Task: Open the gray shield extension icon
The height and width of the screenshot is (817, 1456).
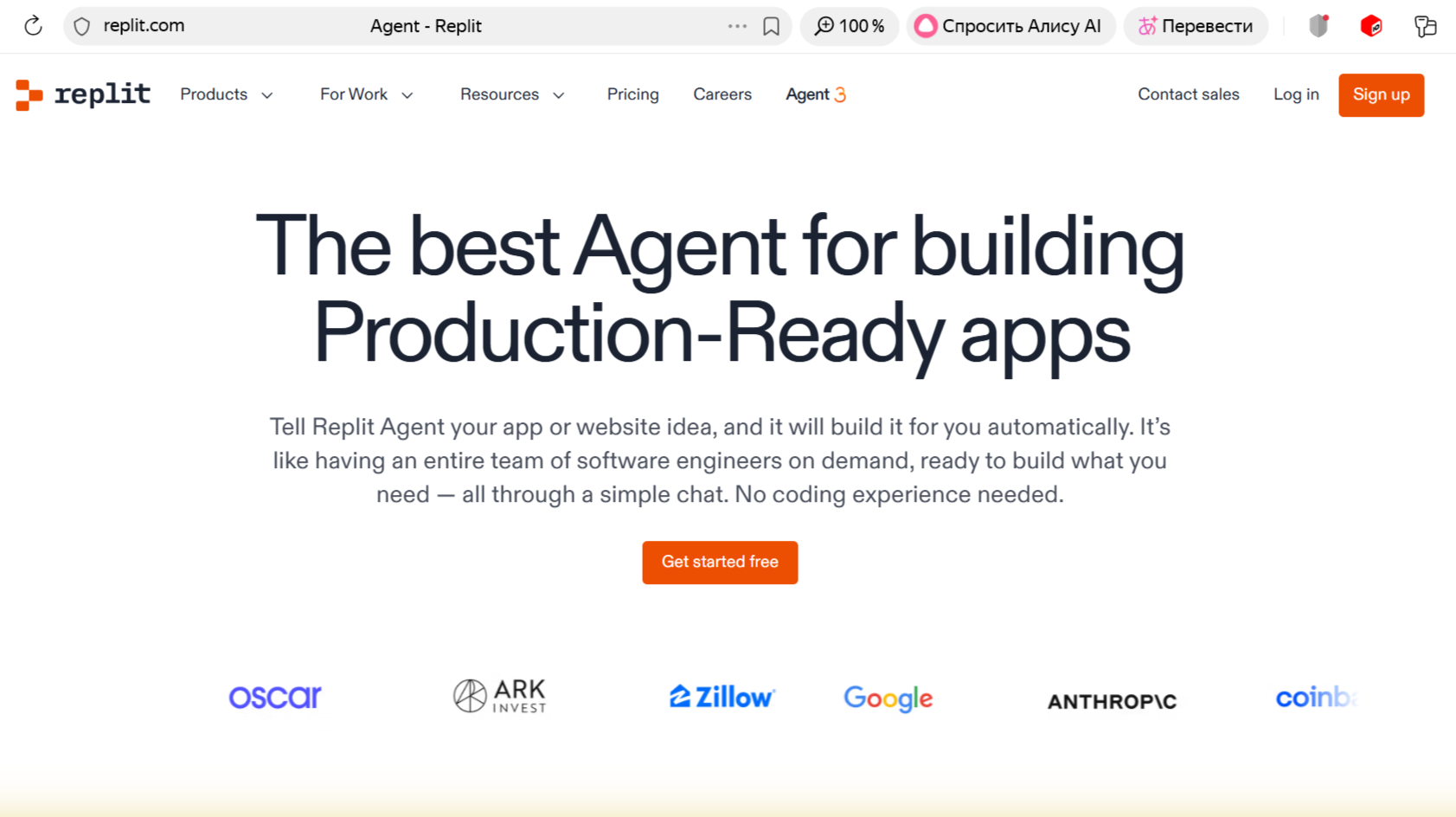Action: pyautogui.click(x=1318, y=26)
